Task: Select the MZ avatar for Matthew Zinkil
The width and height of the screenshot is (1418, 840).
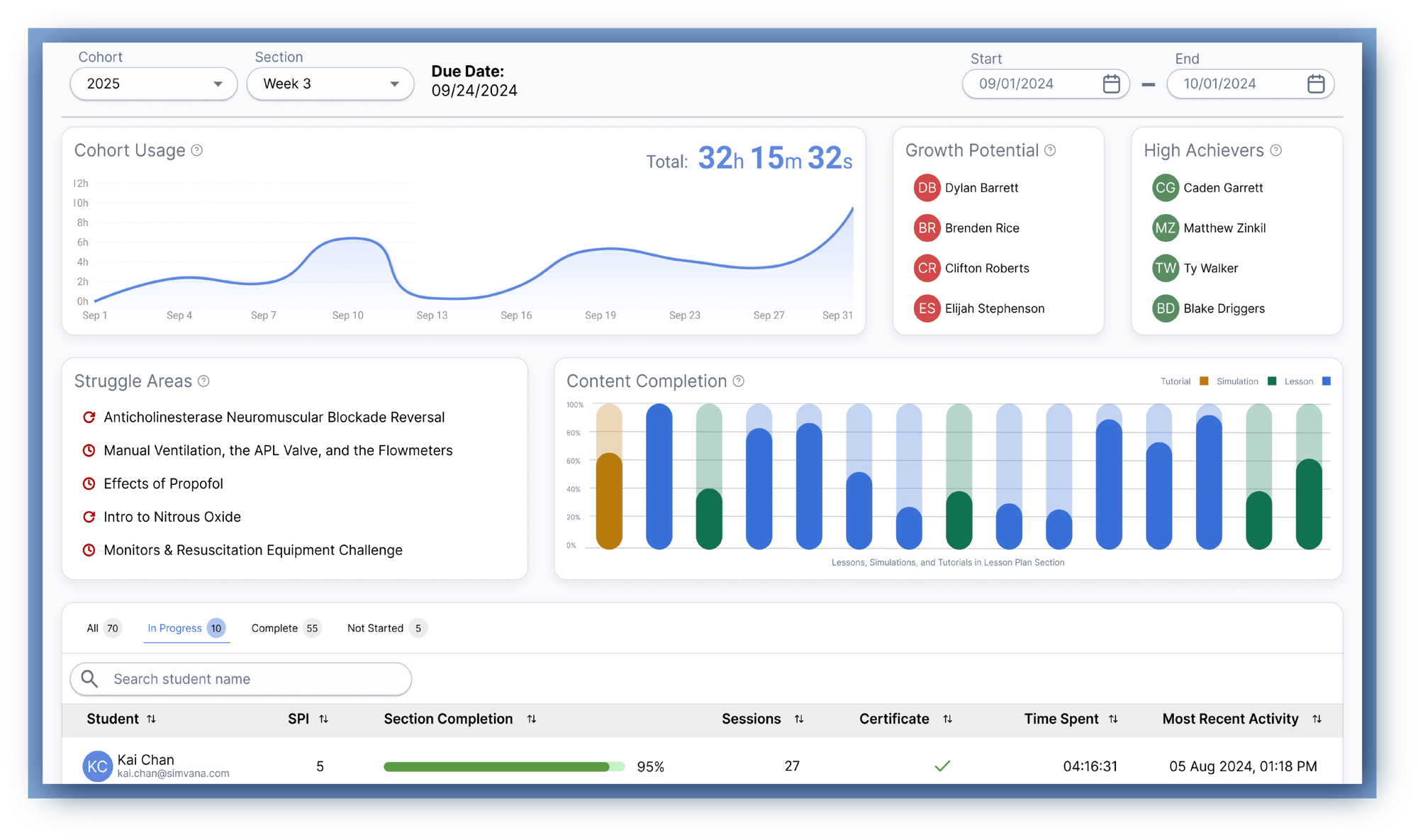Action: point(1165,228)
